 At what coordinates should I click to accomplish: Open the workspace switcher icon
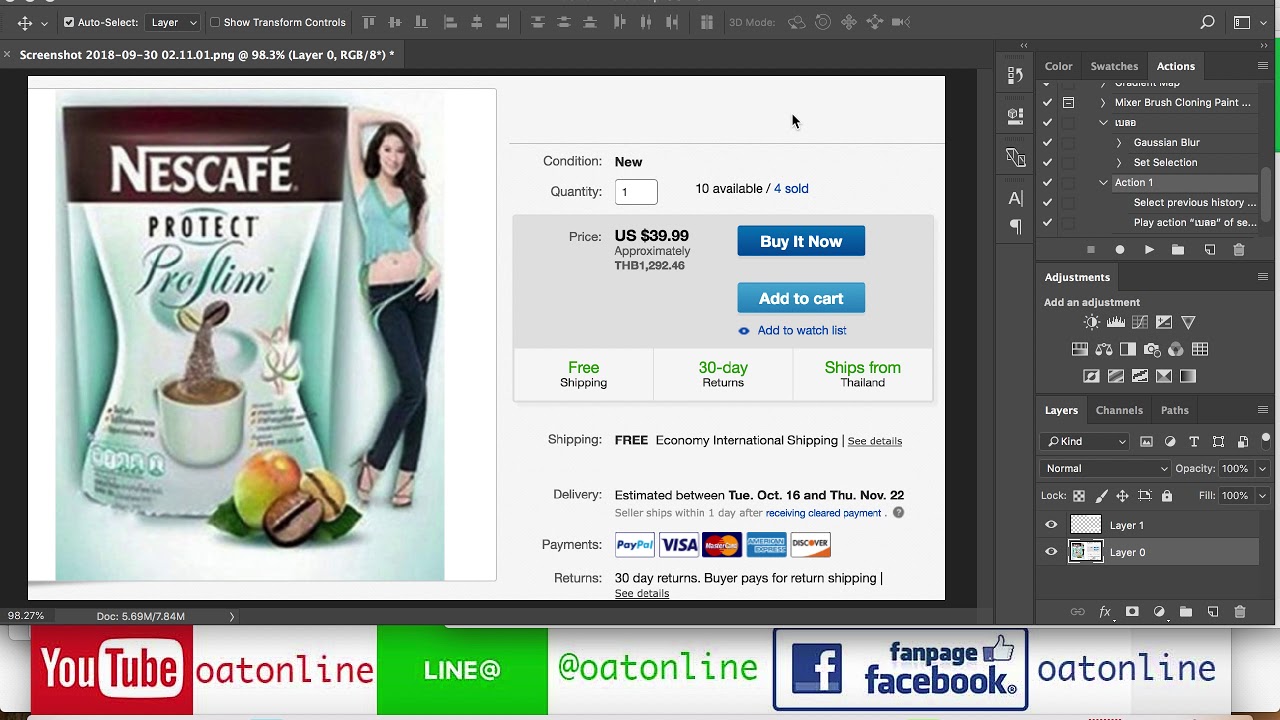pyautogui.click(x=1242, y=22)
